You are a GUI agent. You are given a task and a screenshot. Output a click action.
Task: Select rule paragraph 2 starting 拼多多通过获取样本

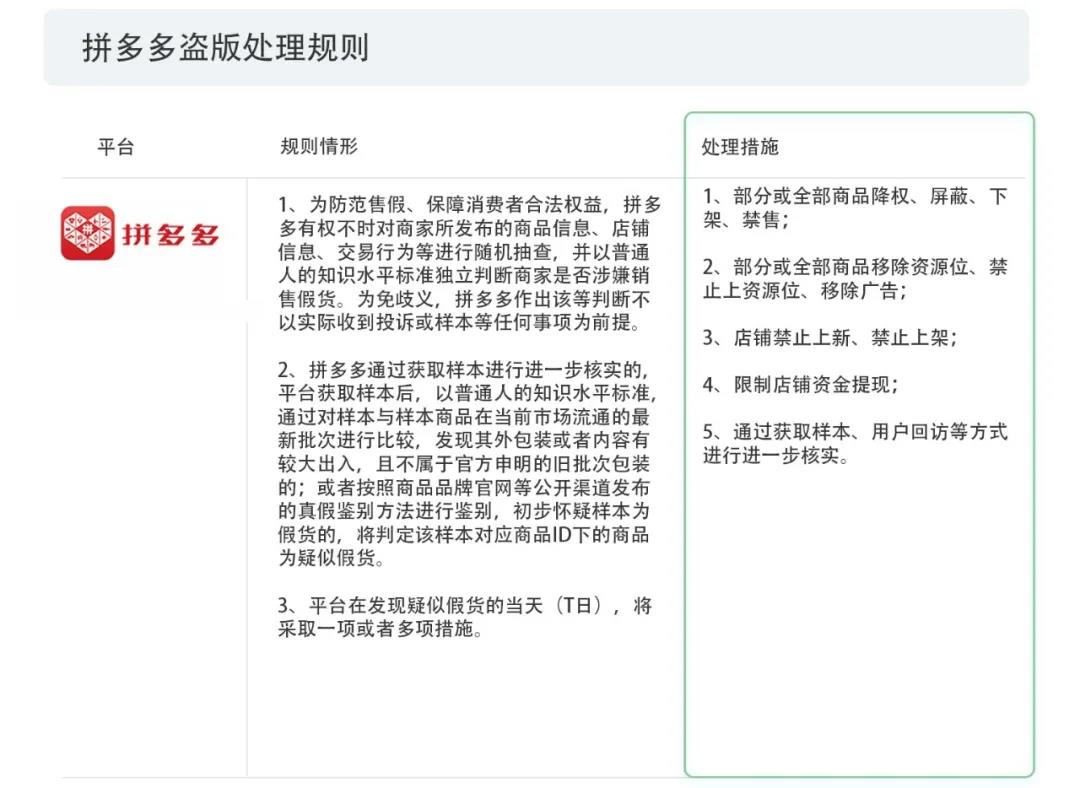[x=468, y=464]
